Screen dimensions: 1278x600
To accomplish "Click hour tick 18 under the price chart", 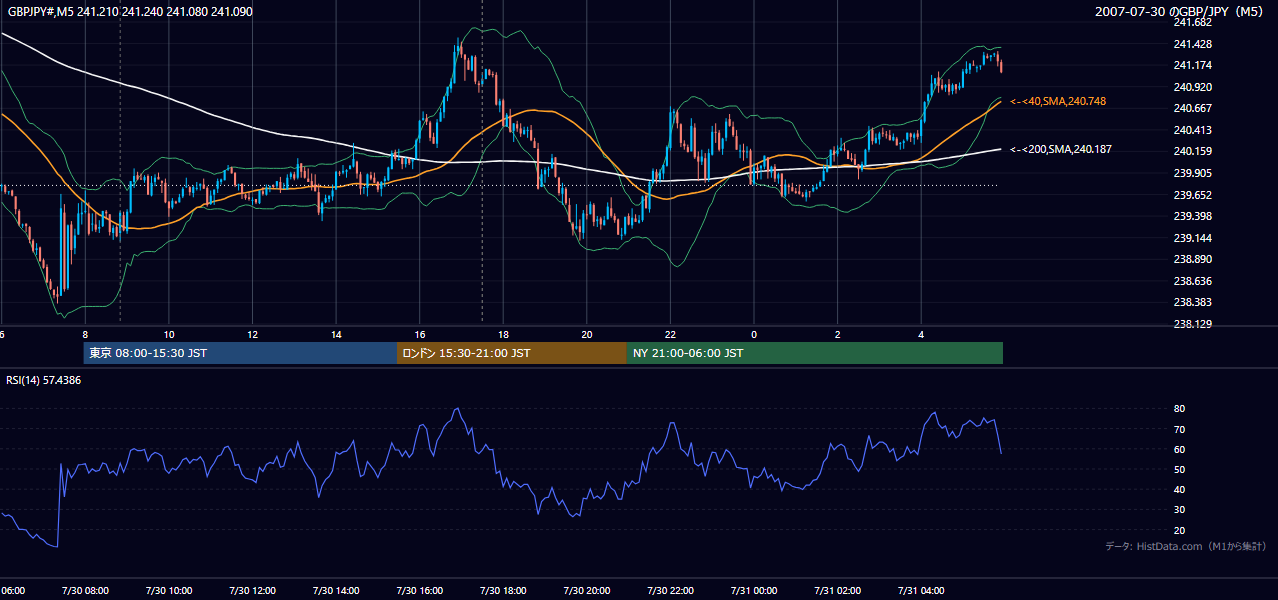I will pyautogui.click(x=504, y=335).
